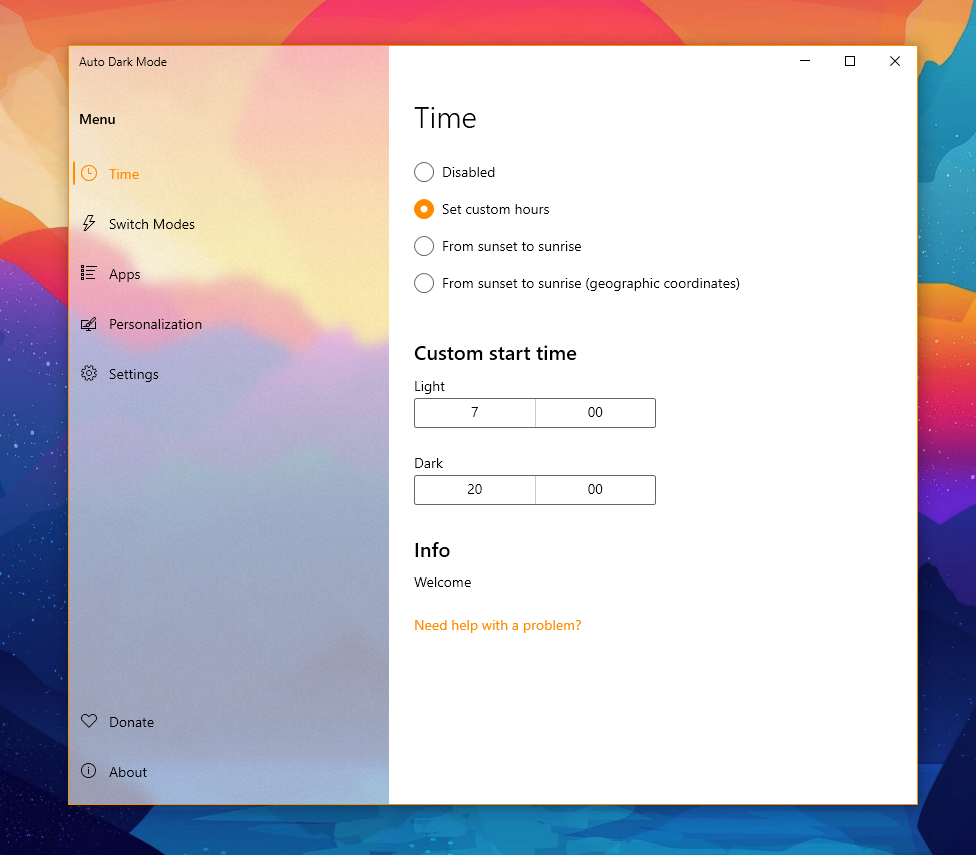Image resolution: width=976 pixels, height=855 pixels.
Task: Click the Light start hour field
Action: [x=475, y=413]
